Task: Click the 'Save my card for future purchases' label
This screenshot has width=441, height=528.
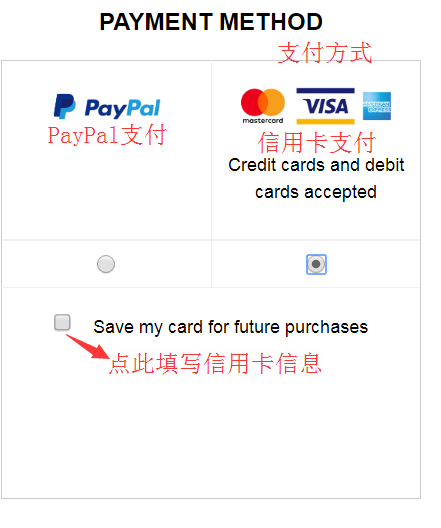Action: 231,327
